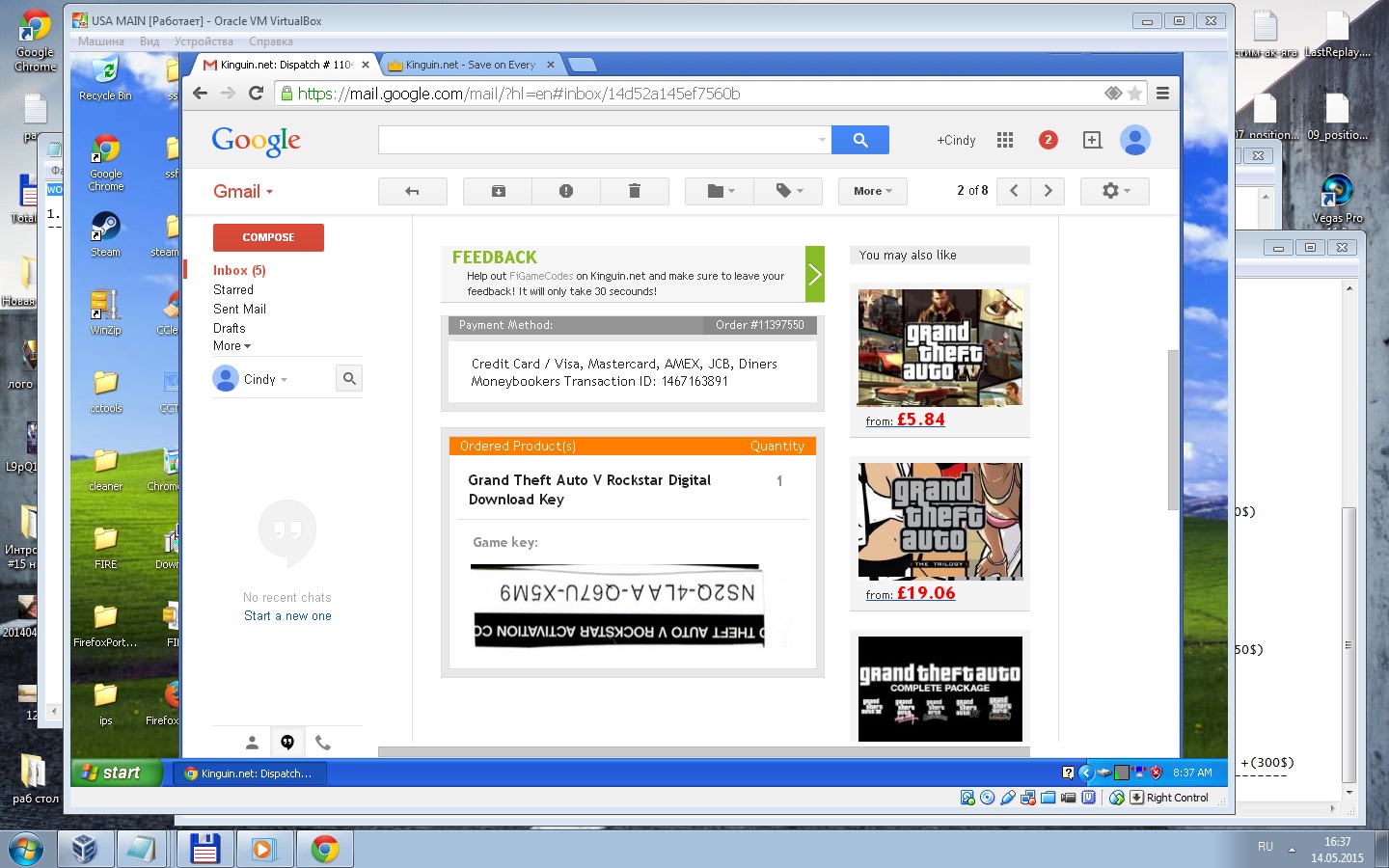Image resolution: width=1389 pixels, height=868 pixels.
Task: Open the Windows 7 Start orb
Action: pyautogui.click(x=24, y=850)
